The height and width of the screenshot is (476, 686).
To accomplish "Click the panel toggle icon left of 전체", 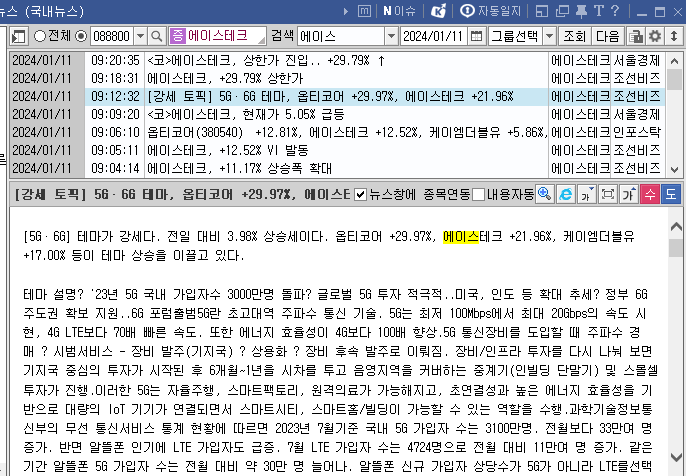I will pyautogui.click(x=19, y=36).
